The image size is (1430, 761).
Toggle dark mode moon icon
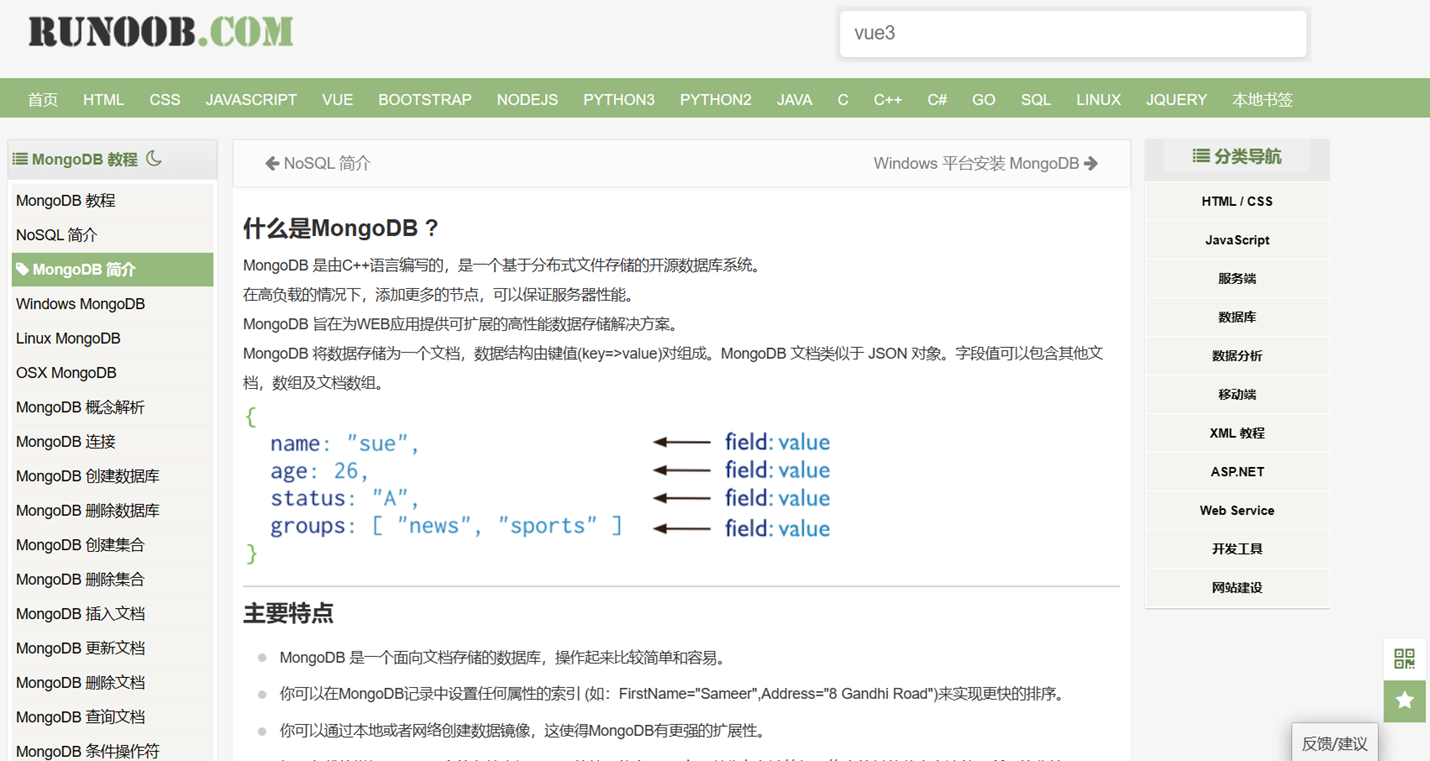(154, 158)
